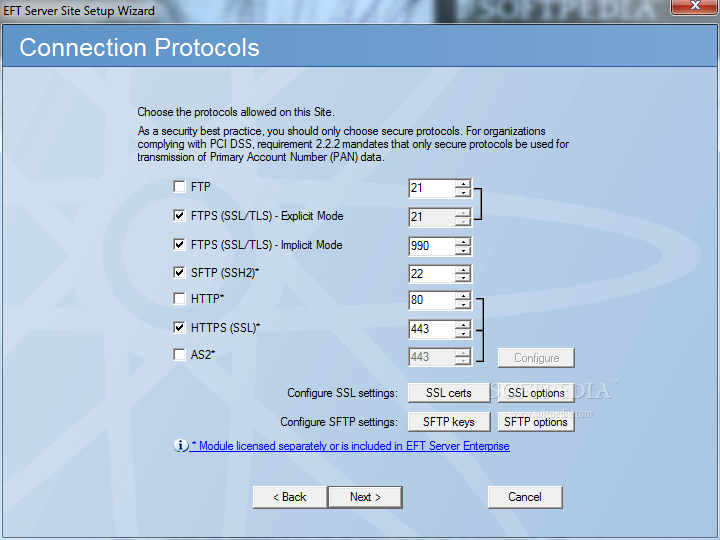Increase HTTP port 80 with up arrow
This screenshot has height=540, width=720.
coord(463,296)
